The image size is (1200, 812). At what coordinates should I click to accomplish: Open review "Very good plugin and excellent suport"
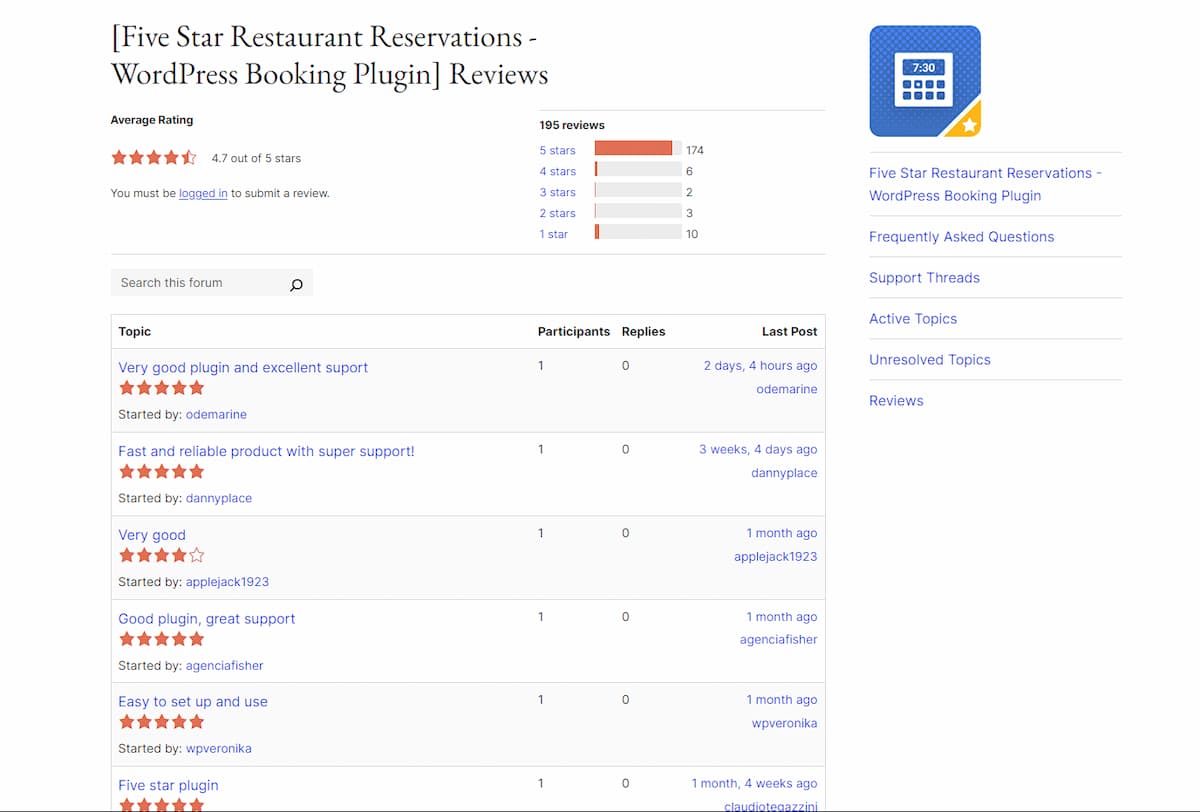point(243,367)
